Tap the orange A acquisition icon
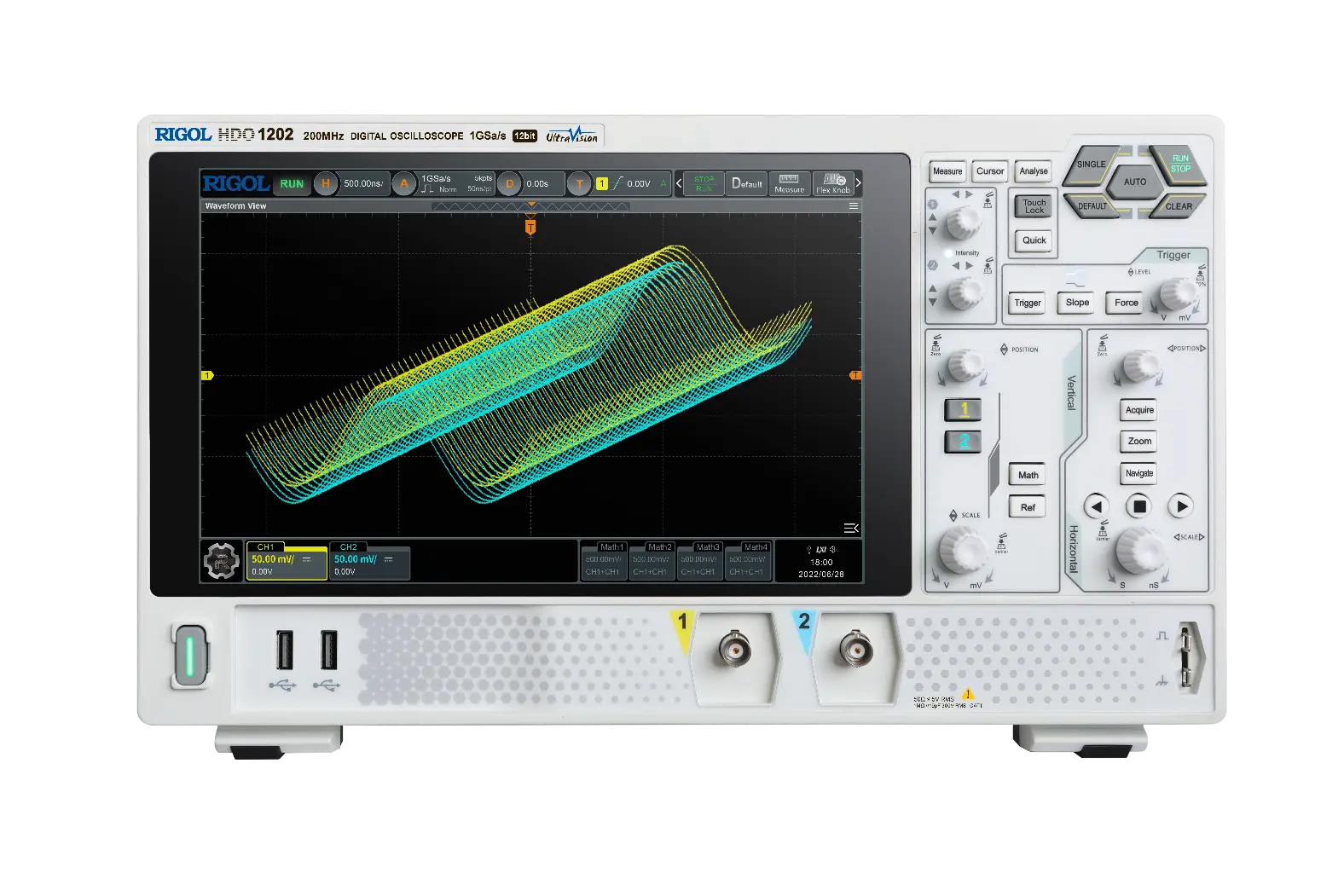 404,183
